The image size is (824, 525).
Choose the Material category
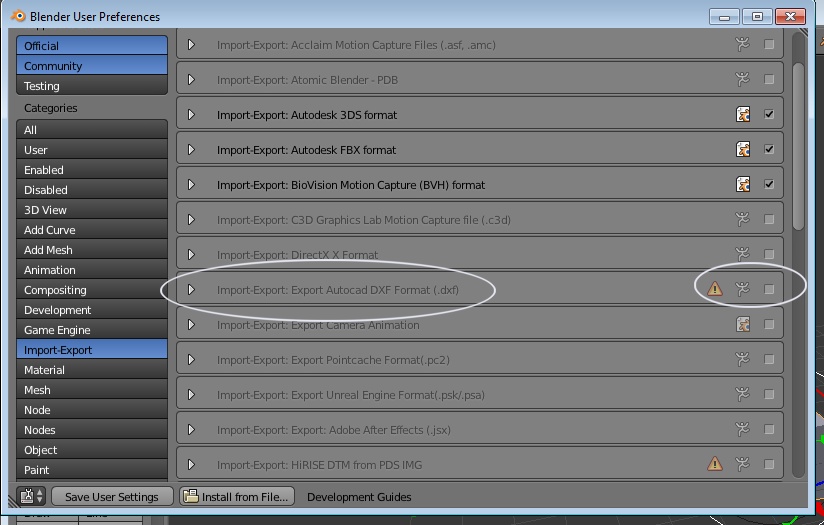[x=92, y=369]
